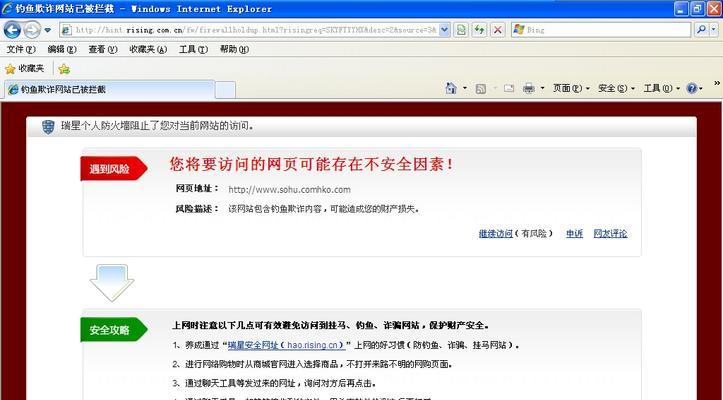The height and width of the screenshot is (400, 723).
Task: Open the 收藏夹(A) menu
Action: [x=148, y=49]
